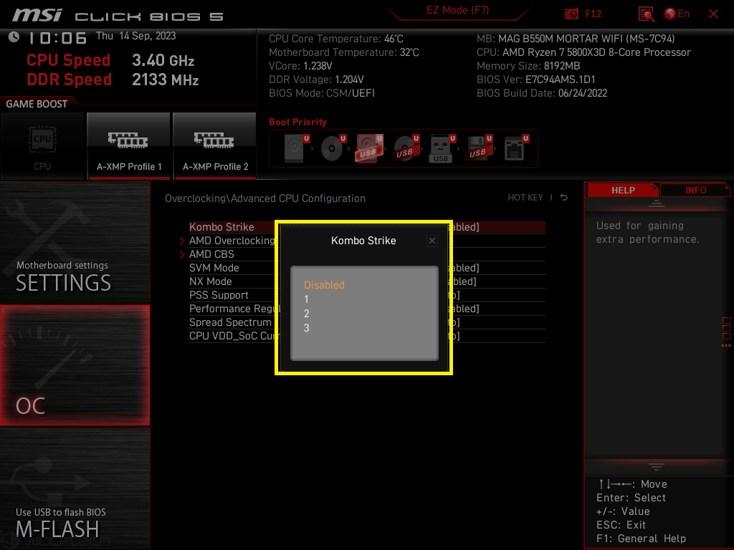Close the Kombo Strike popup
The width and height of the screenshot is (734, 550).
[432, 241]
